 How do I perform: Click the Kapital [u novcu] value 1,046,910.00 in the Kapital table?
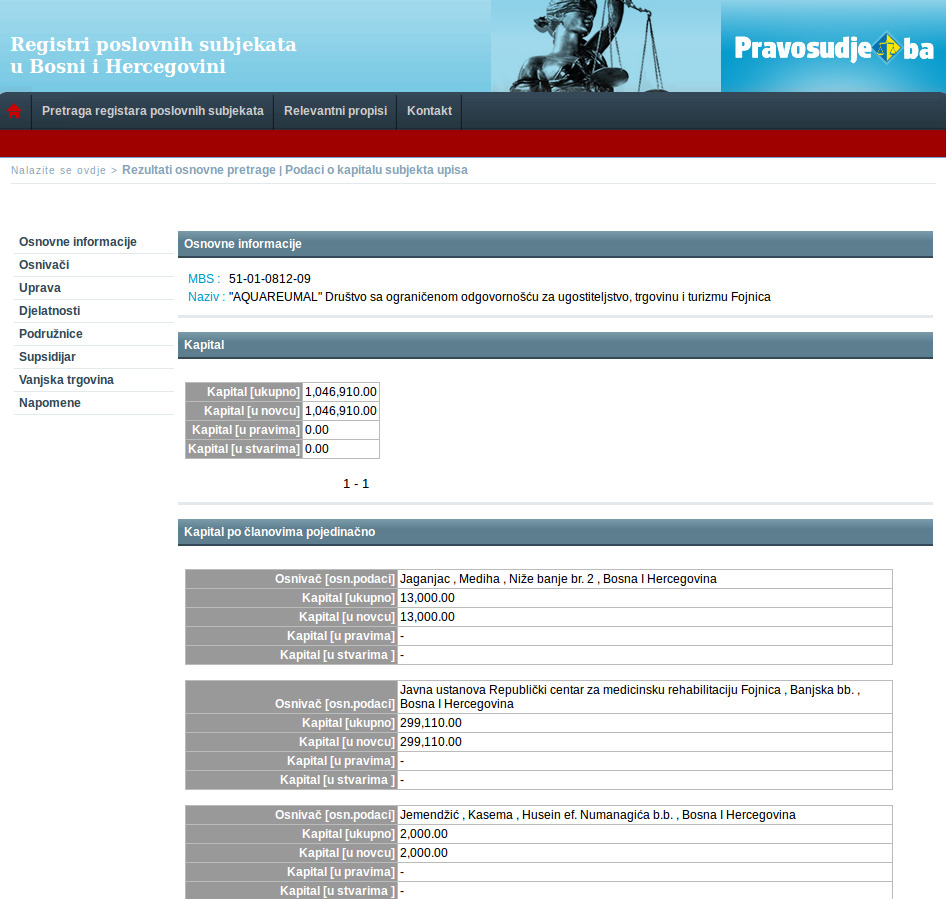pyautogui.click(x=340, y=411)
